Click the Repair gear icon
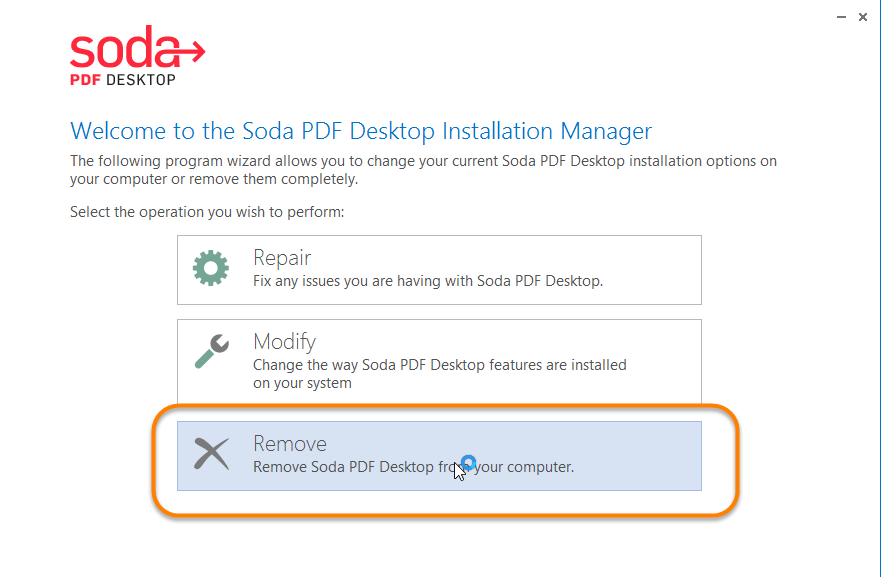Viewport: 881px width, 577px height. [210, 268]
